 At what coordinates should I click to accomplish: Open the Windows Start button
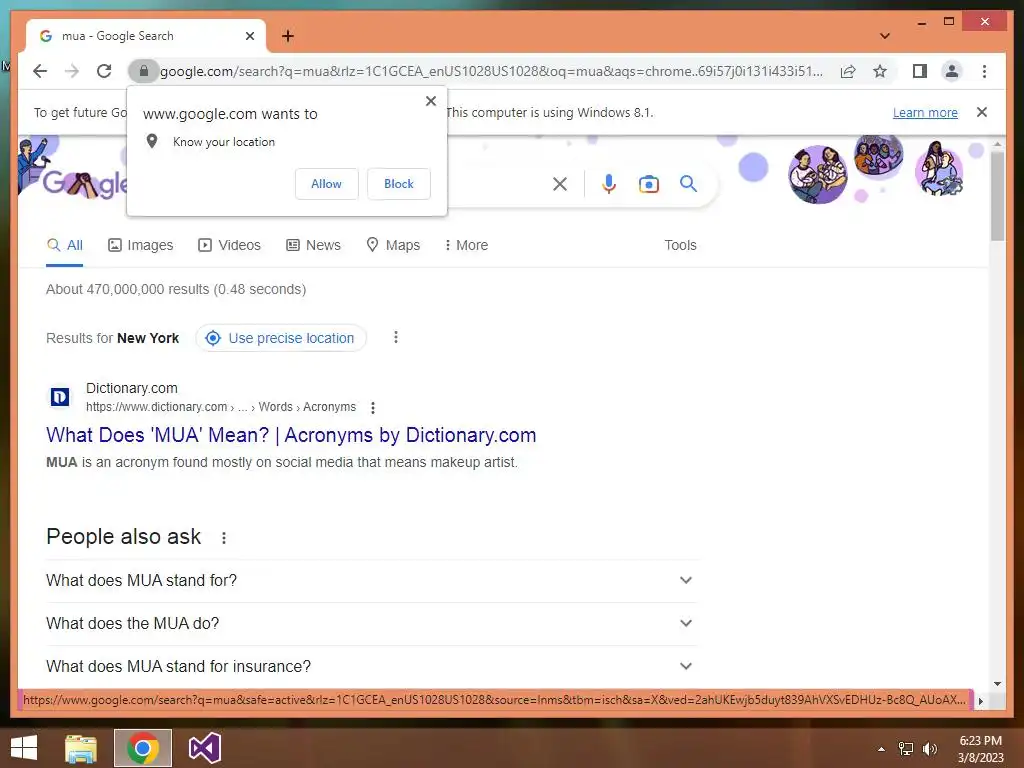point(24,748)
